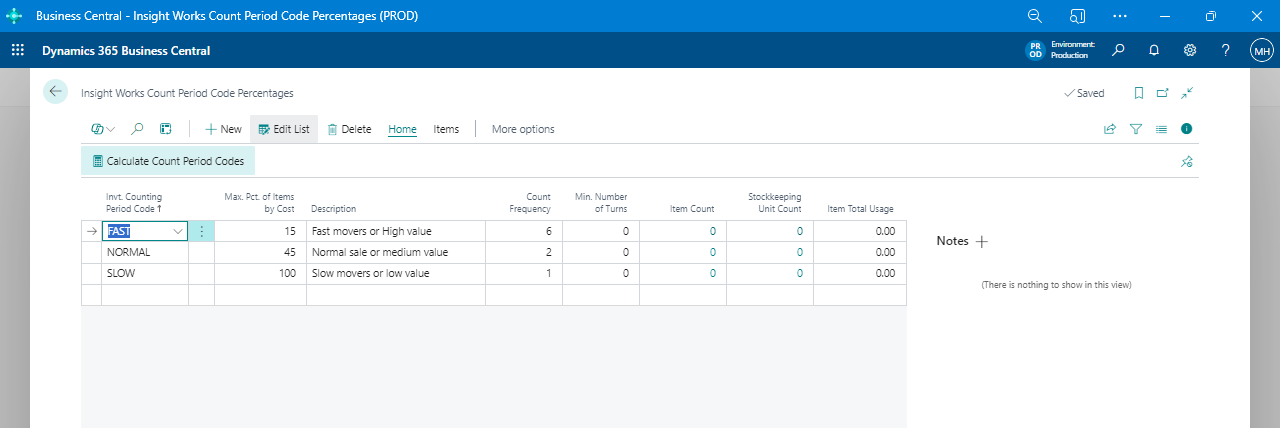Image resolution: width=1280 pixels, height=428 pixels.
Task: Toggle the FactBox information pane
Action: click(x=1186, y=129)
